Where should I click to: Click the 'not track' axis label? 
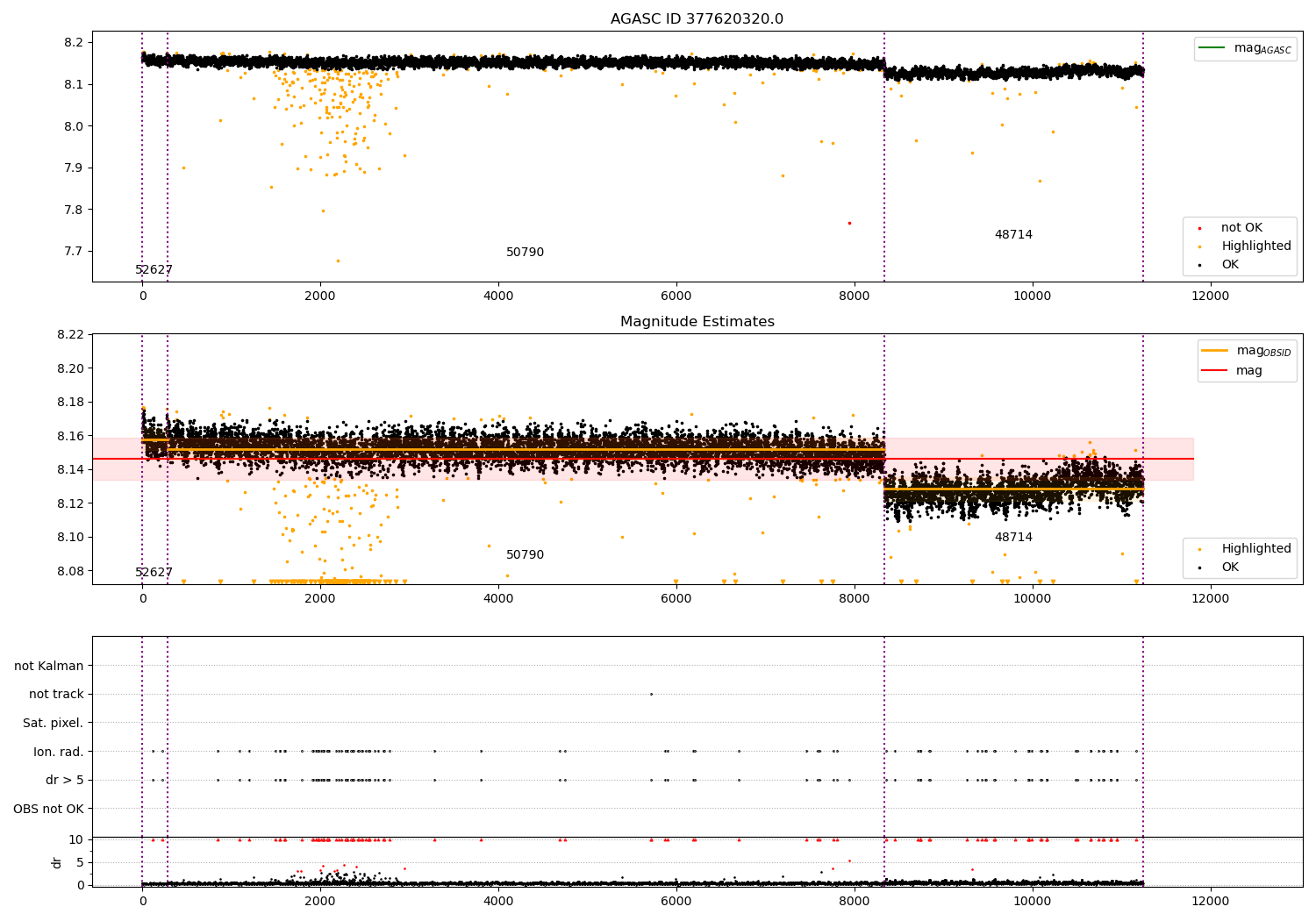pos(56,694)
